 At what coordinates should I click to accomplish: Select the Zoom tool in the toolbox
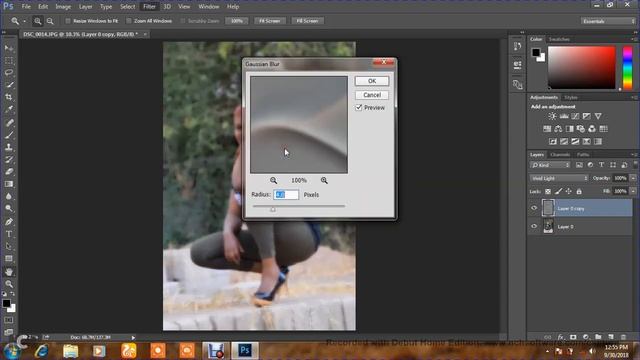(9, 284)
